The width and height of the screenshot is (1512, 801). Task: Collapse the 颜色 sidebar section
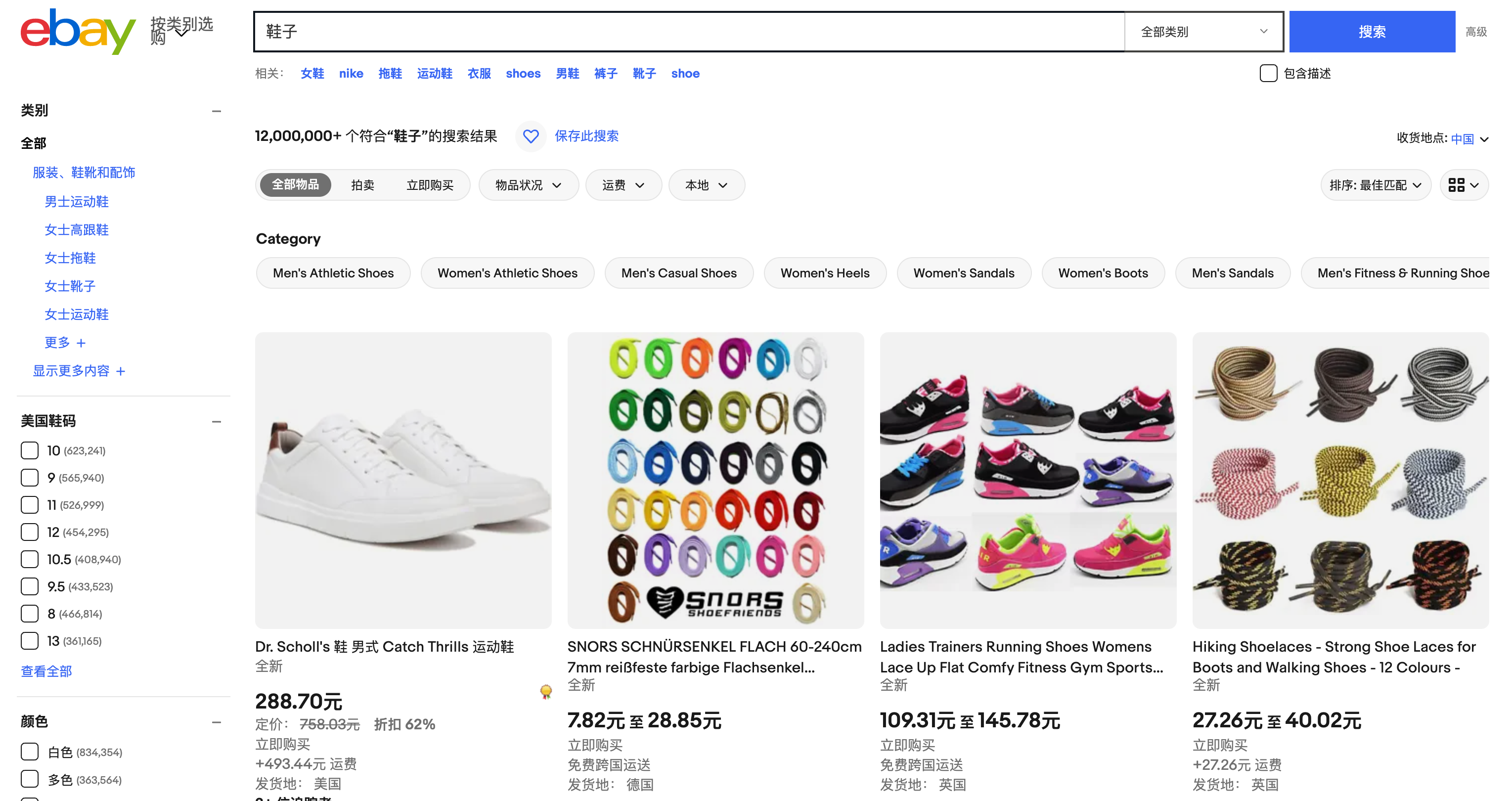pos(217,722)
